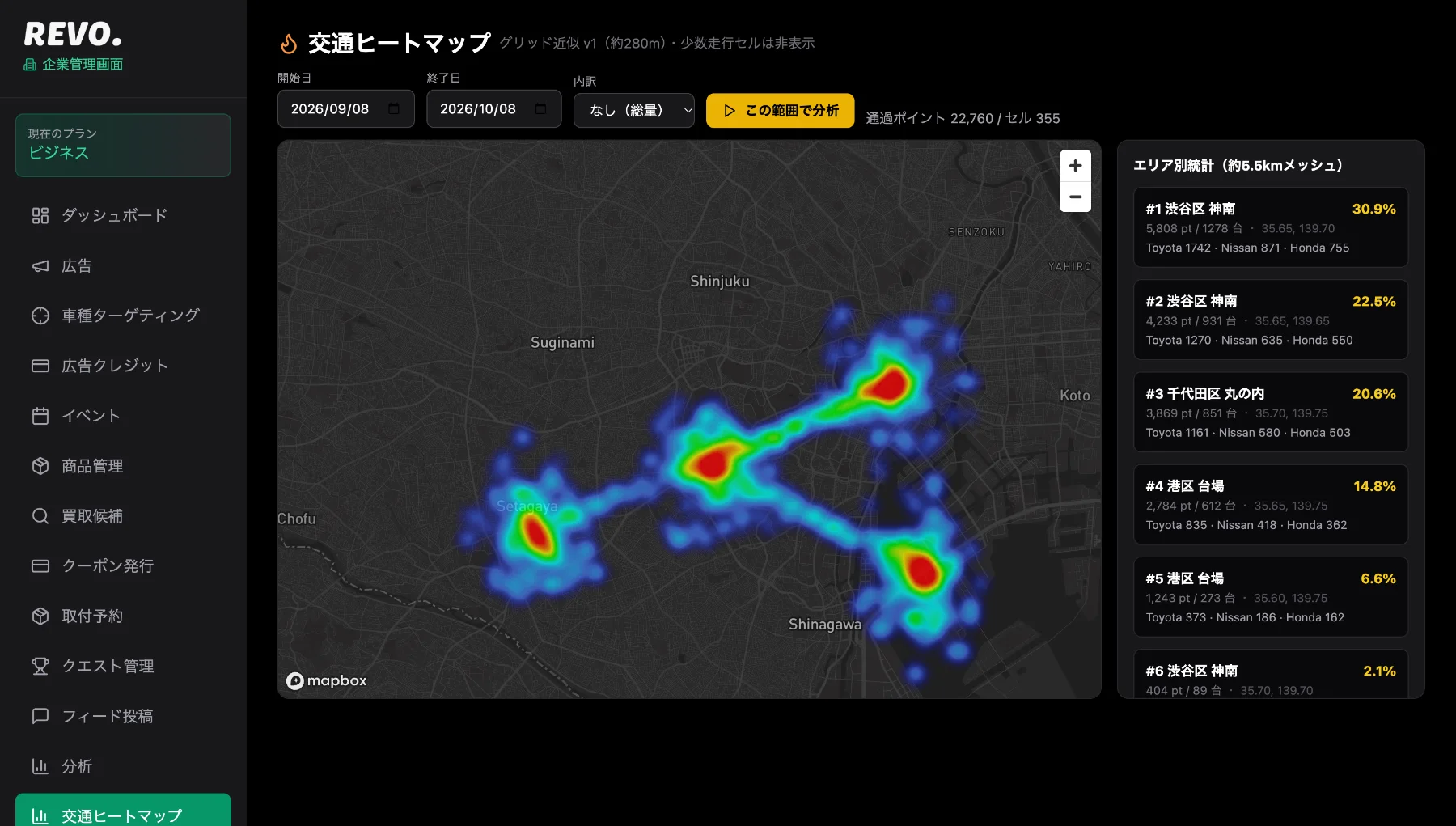Click the speech bubble icon beside フィード投稿
The image size is (1456, 826).
click(40, 716)
